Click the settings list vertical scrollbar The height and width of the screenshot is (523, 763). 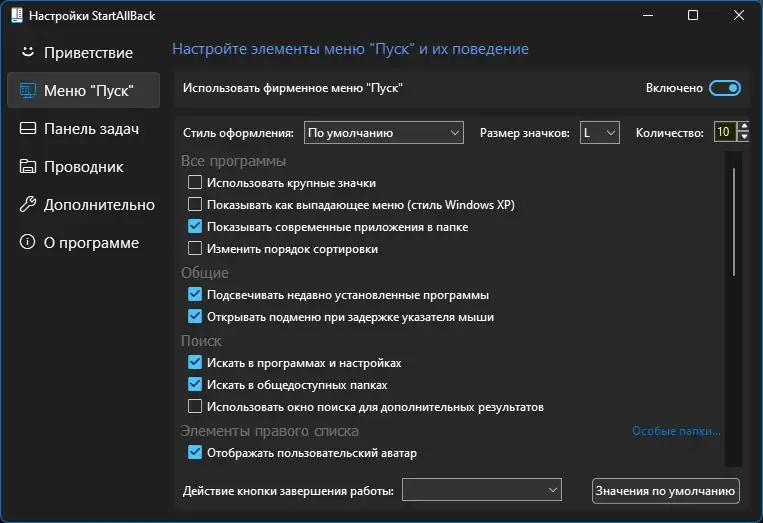coord(733,222)
